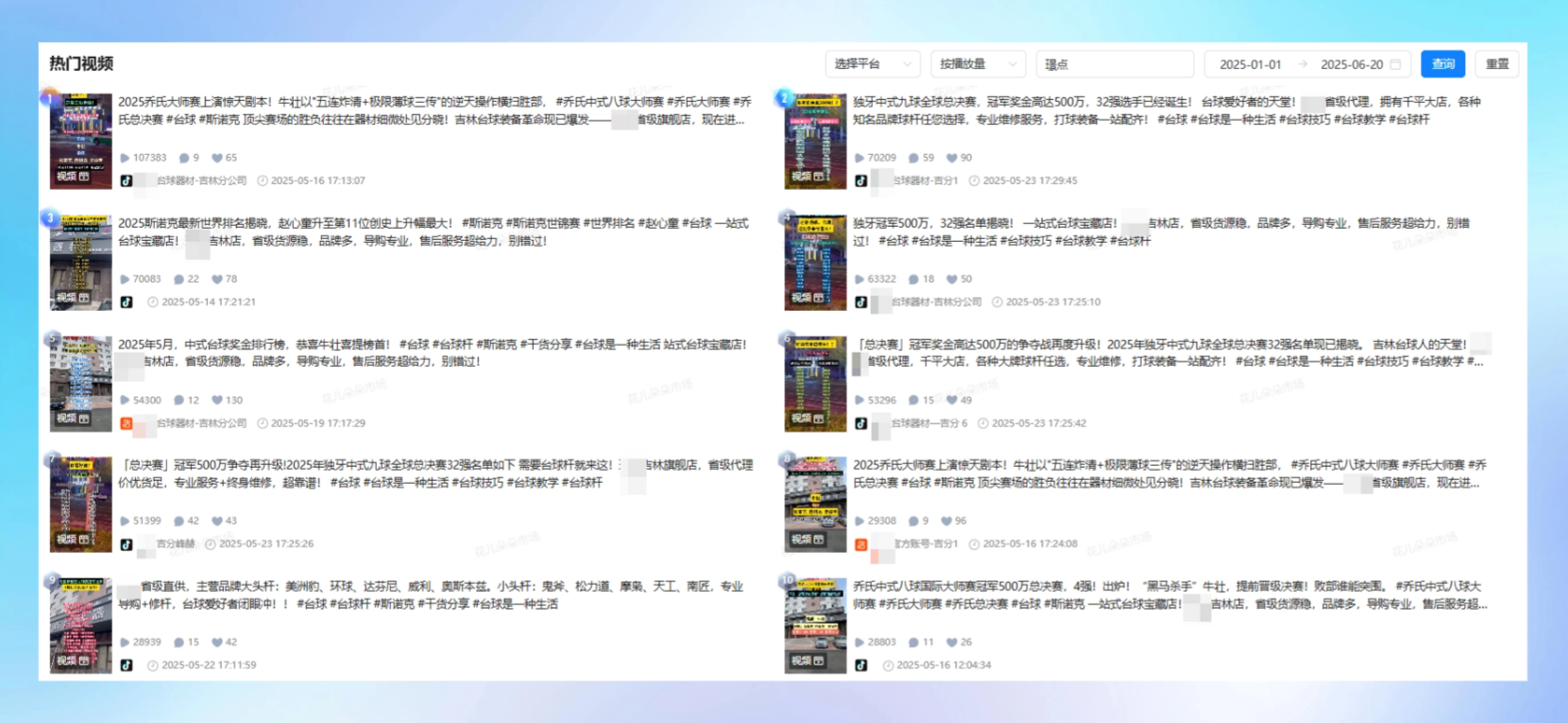Click the orange platform icon for the 29308-play video
This screenshot has height=723, width=1568.
tap(861, 544)
